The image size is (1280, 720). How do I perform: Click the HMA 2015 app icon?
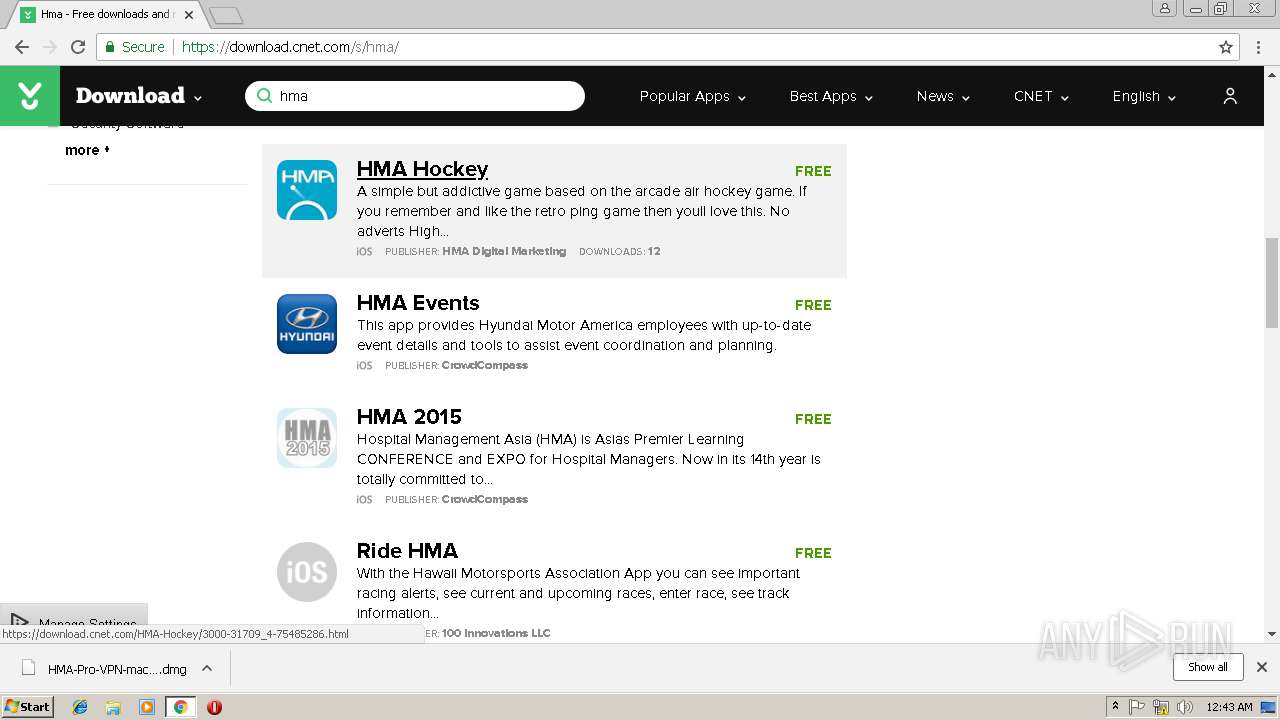point(307,438)
